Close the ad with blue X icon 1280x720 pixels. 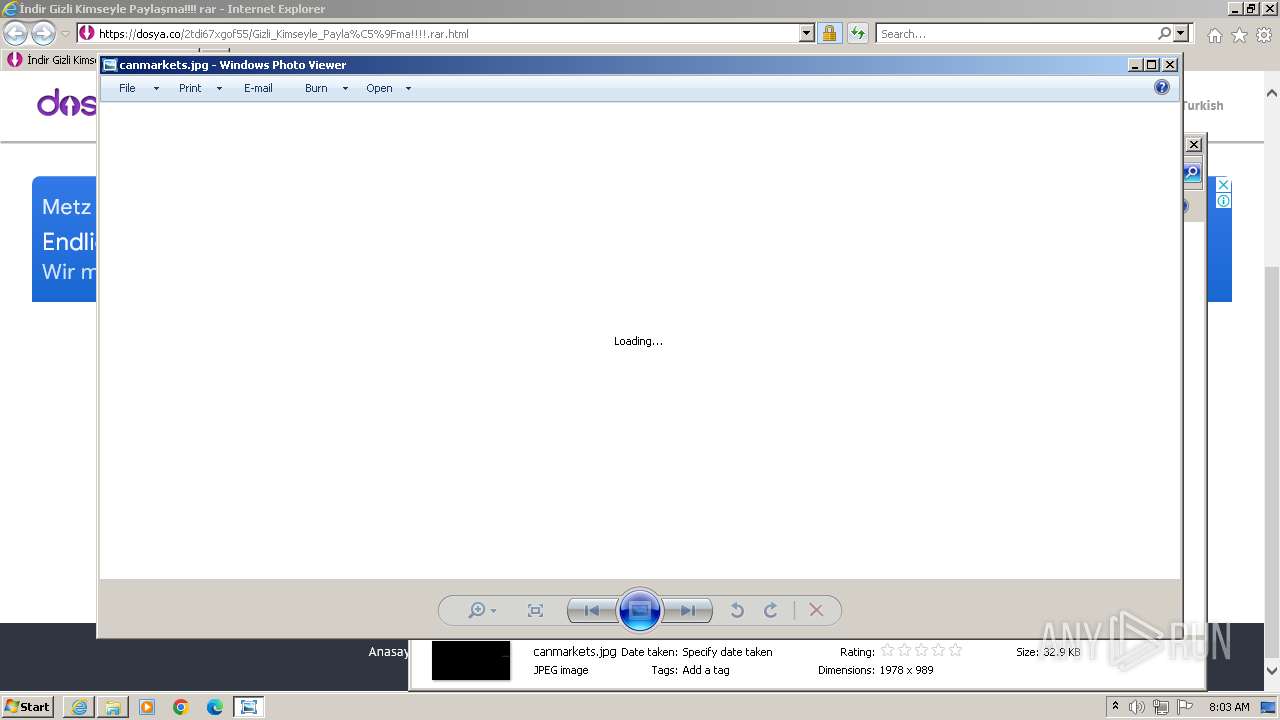click(x=1223, y=185)
